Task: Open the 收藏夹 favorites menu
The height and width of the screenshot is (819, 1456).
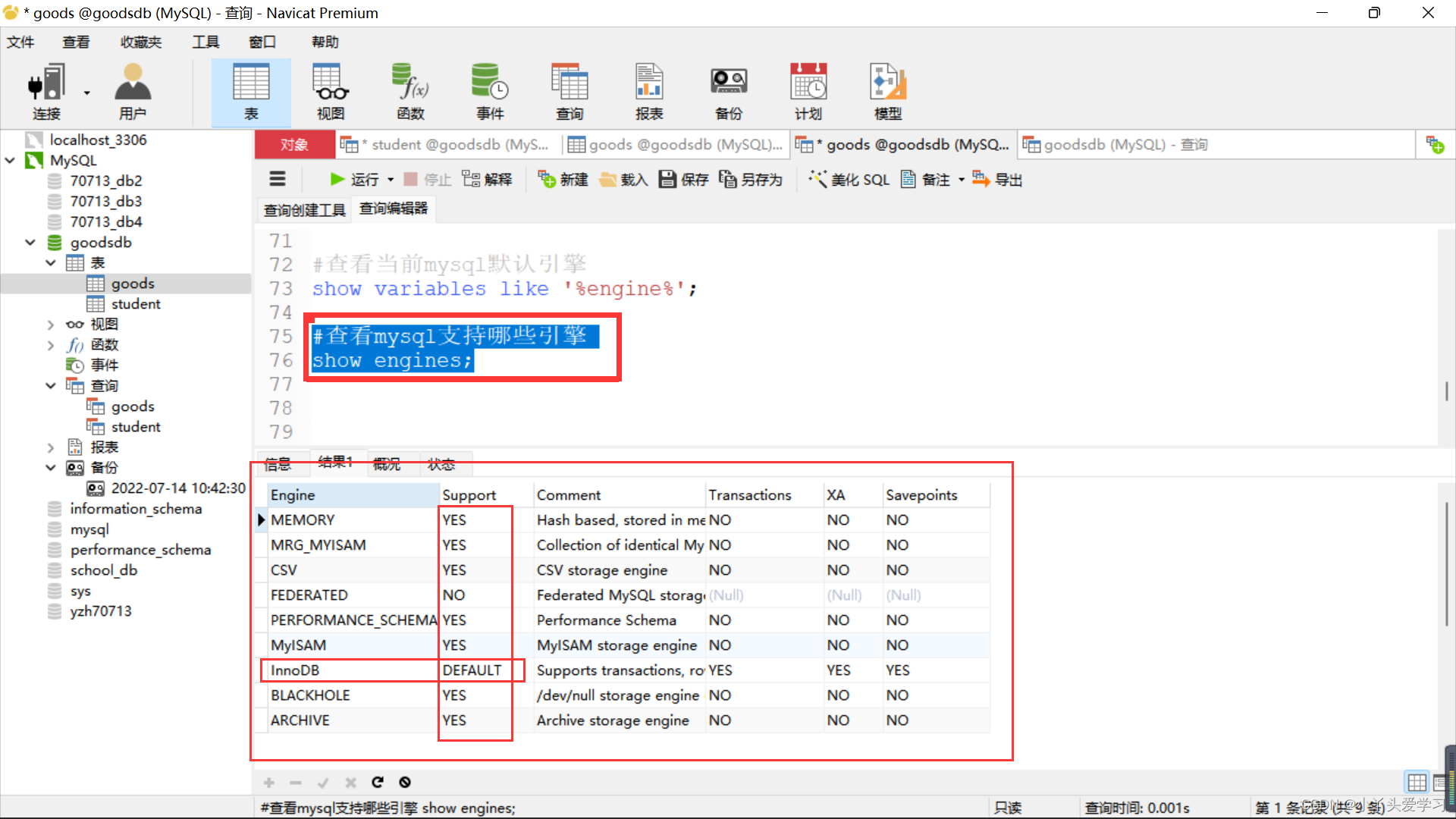Action: click(141, 42)
